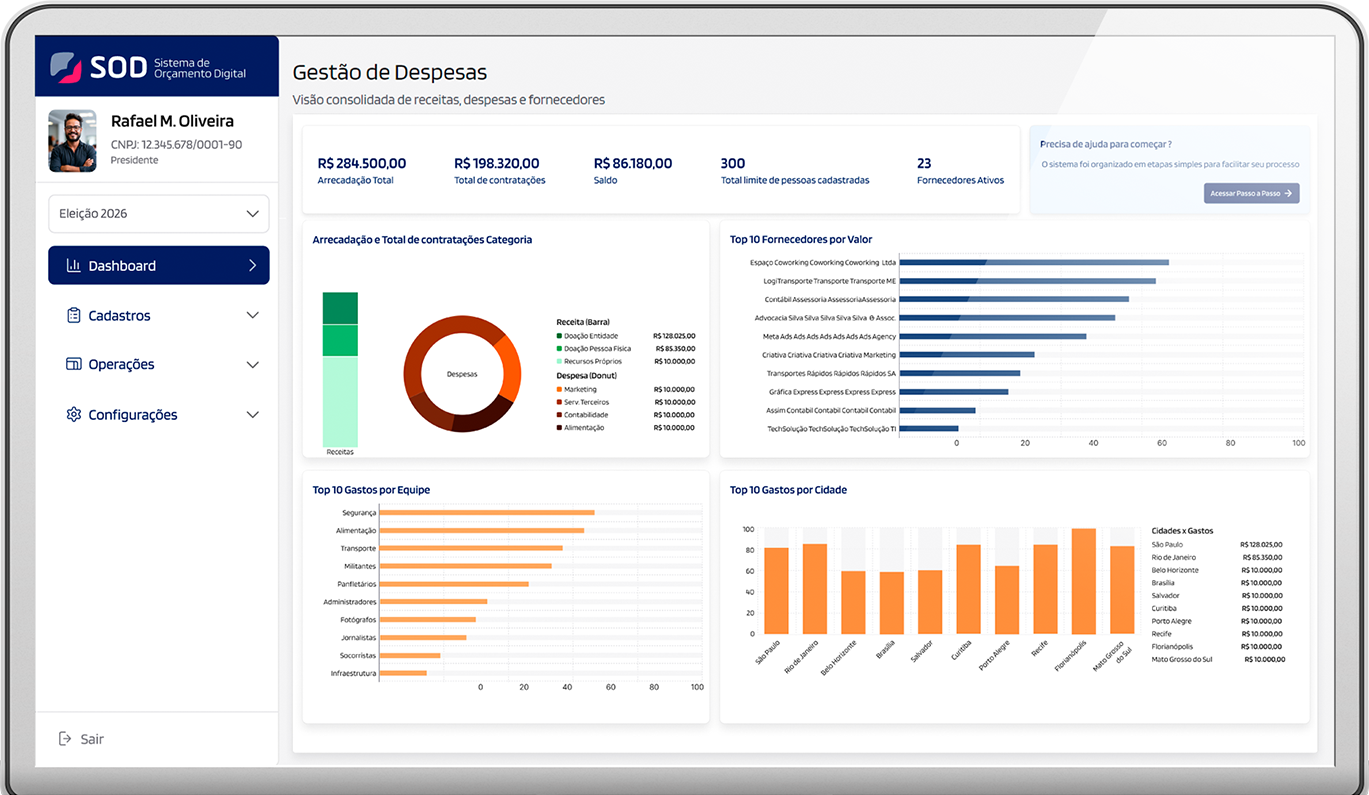The image size is (1369, 795).
Task: Click the Alimentação legend swatch
Action: [559, 427]
